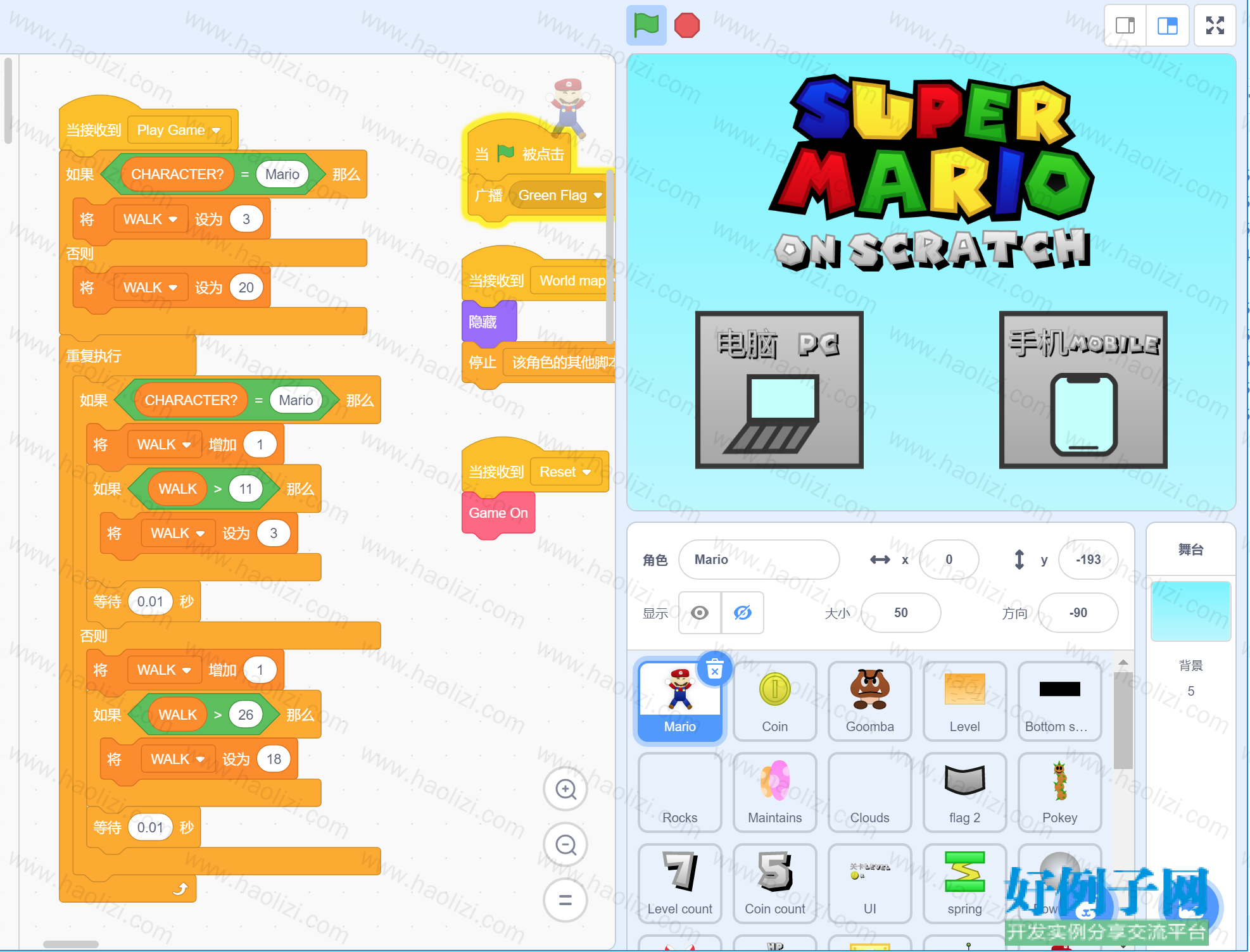Choose the Mobile phone option on stage
This screenshot has width=1250, height=952.
click(x=1083, y=390)
